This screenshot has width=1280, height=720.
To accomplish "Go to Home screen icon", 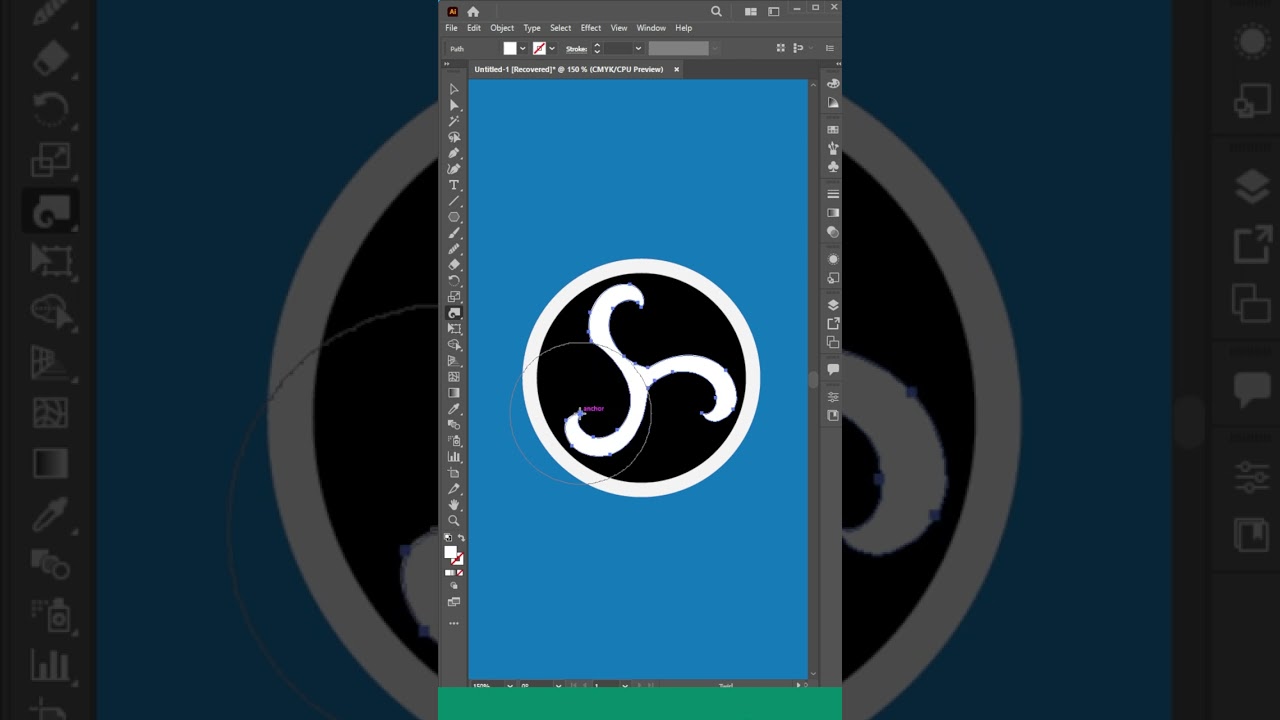I will pos(473,11).
